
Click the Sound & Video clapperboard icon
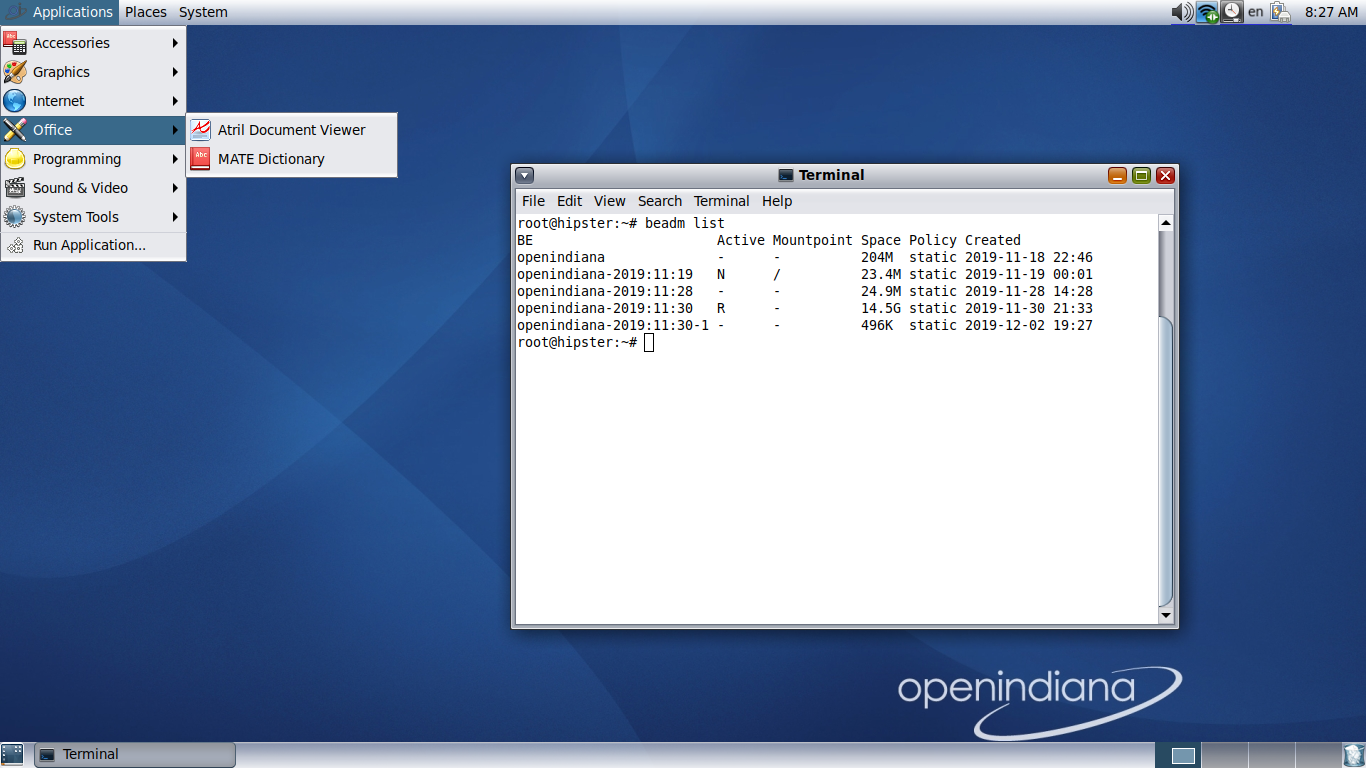coord(15,188)
